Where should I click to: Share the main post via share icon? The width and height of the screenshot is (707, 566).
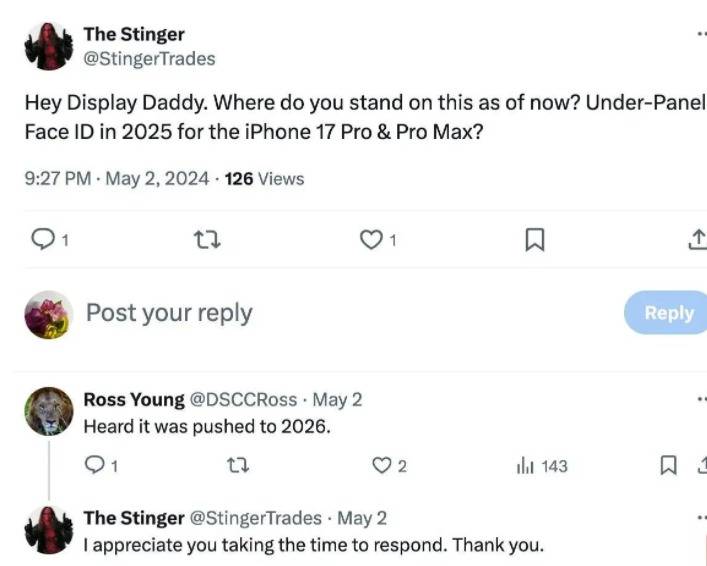[697, 239]
